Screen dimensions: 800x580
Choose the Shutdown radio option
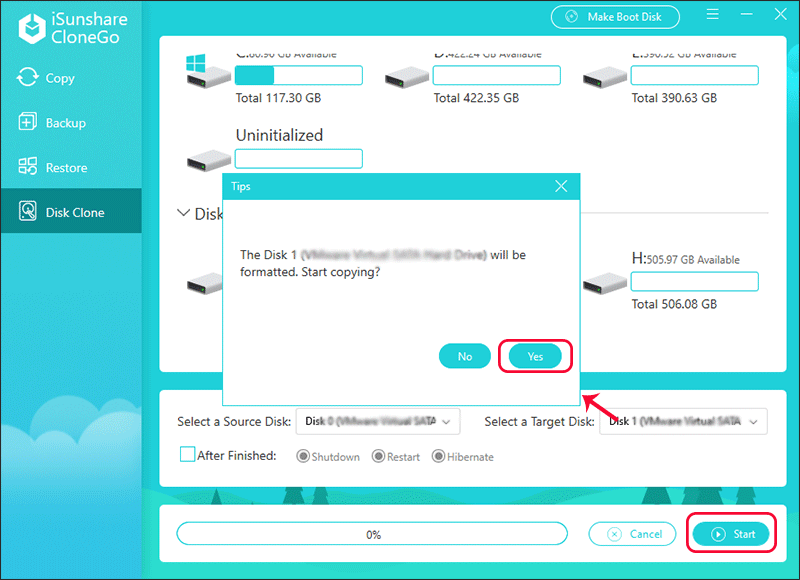(303, 457)
